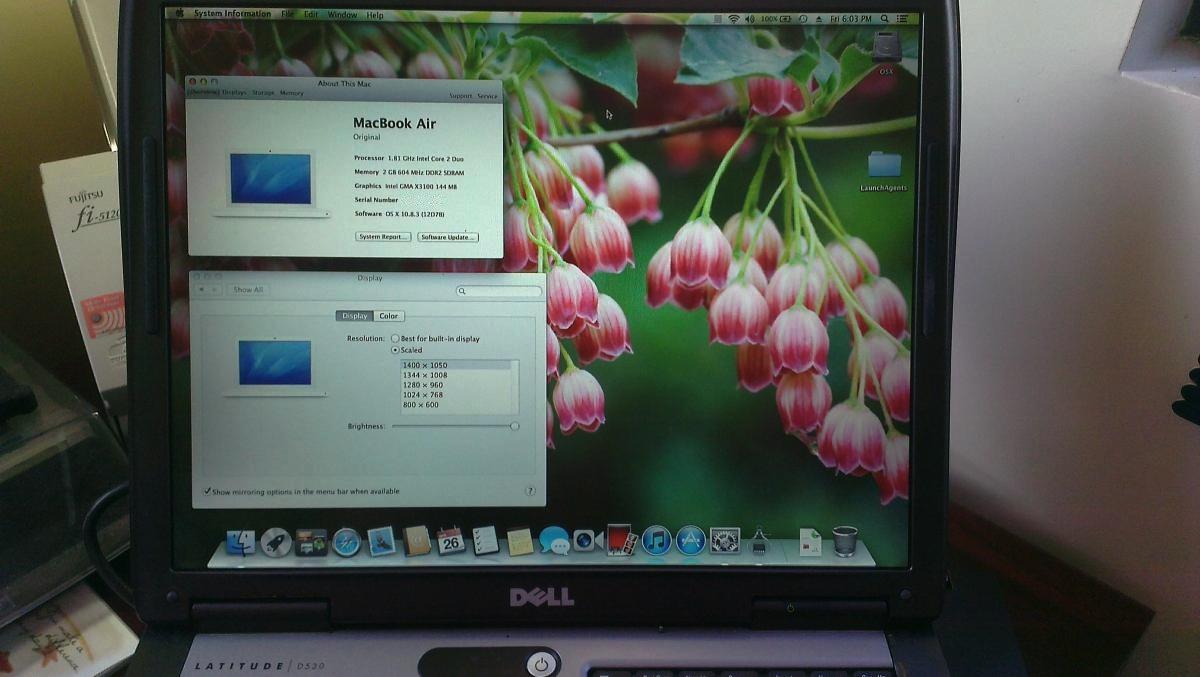Screen dimensions: 1200x677
Task: Select Best for built-in display radio
Action: coord(396,339)
